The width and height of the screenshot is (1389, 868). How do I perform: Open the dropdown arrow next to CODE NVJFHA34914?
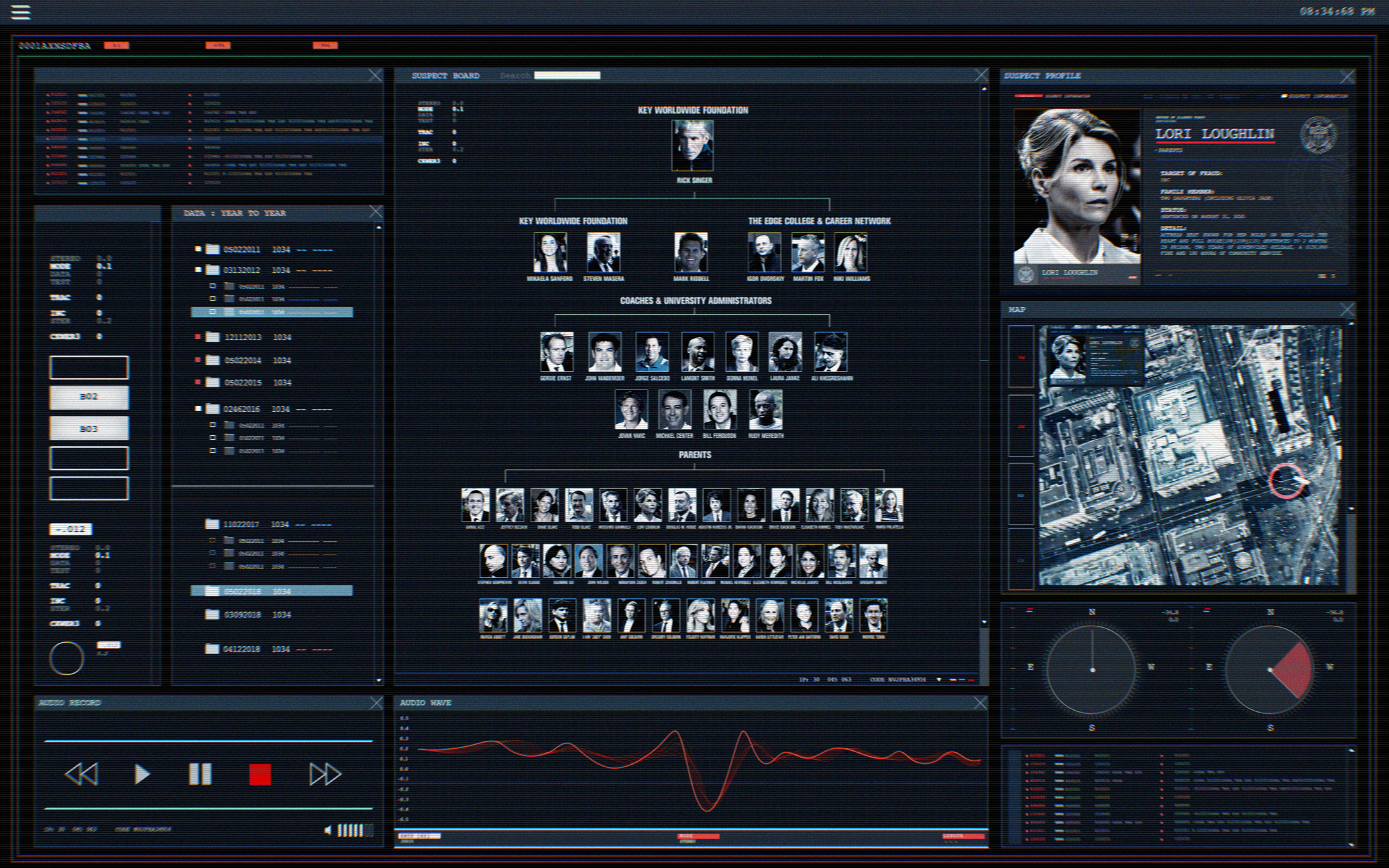(939, 680)
